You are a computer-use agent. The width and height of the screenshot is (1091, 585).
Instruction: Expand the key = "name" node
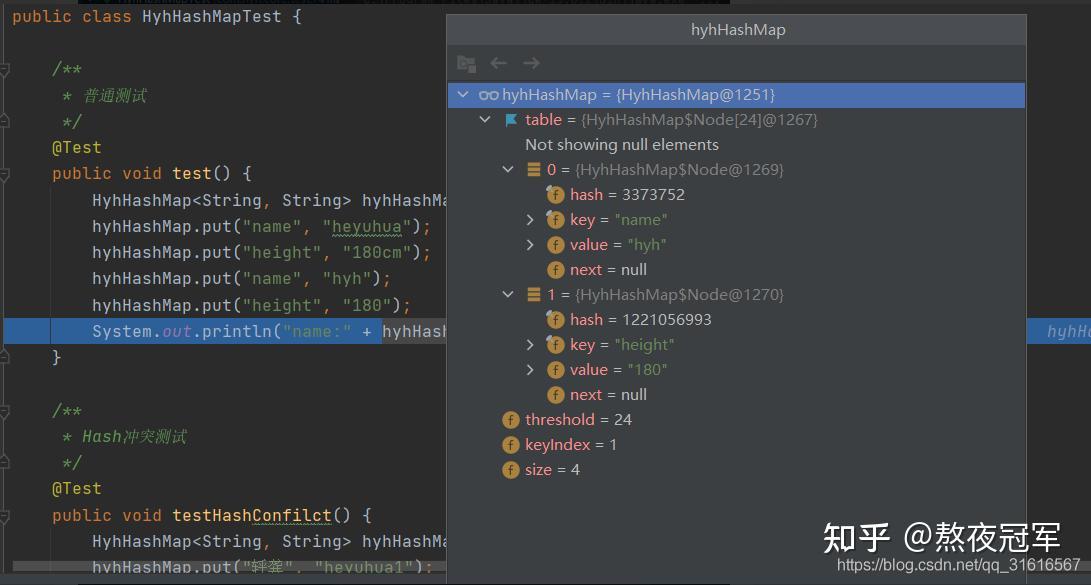(531, 220)
